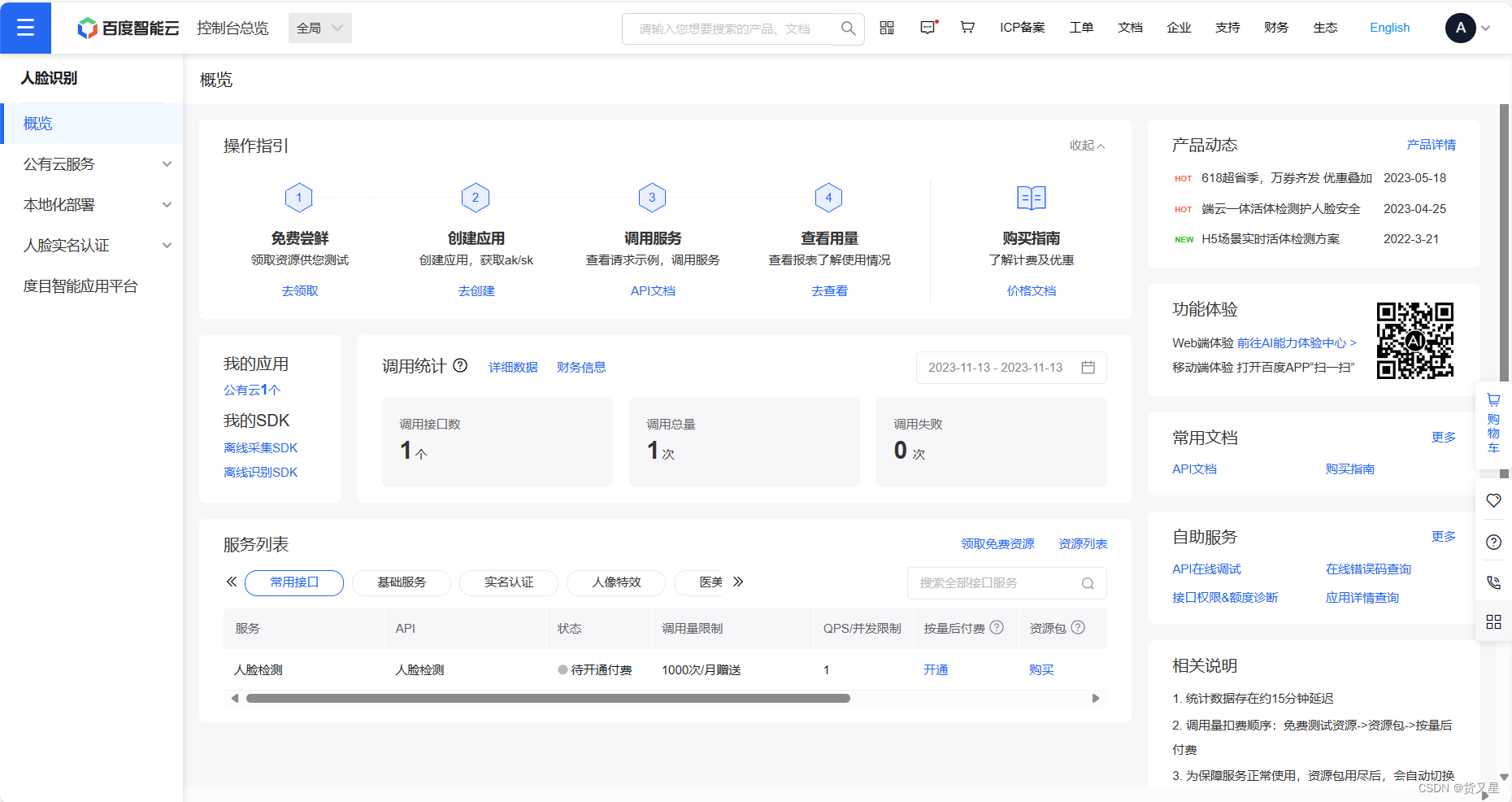Click step 2 hexagon icon

(x=476, y=198)
